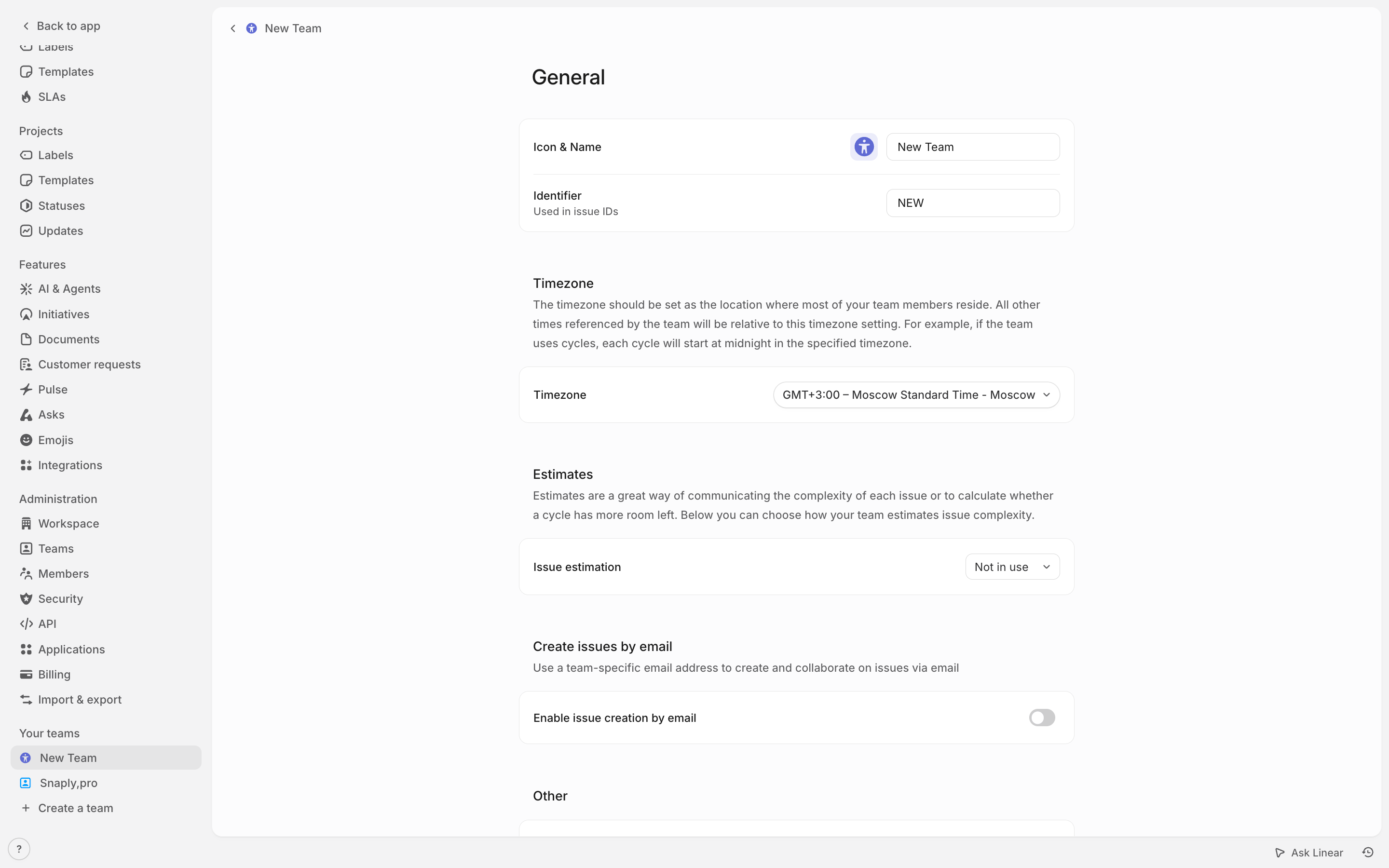
Task: Click the Security shield icon
Action: click(26, 599)
